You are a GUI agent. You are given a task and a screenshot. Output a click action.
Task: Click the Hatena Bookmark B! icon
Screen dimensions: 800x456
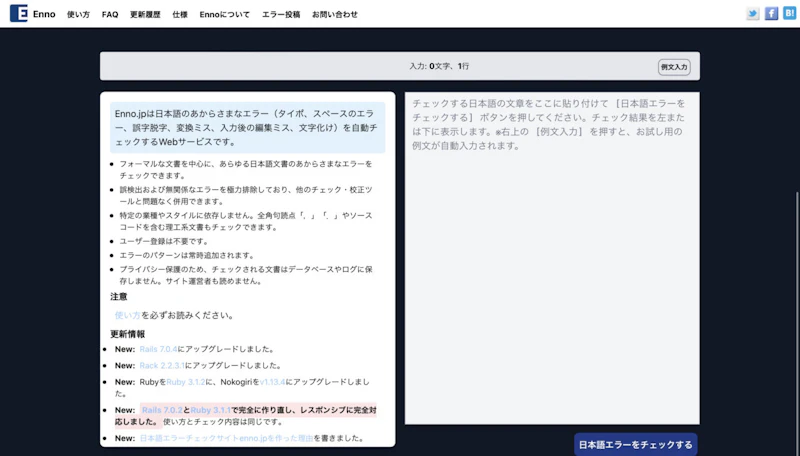(788, 14)
